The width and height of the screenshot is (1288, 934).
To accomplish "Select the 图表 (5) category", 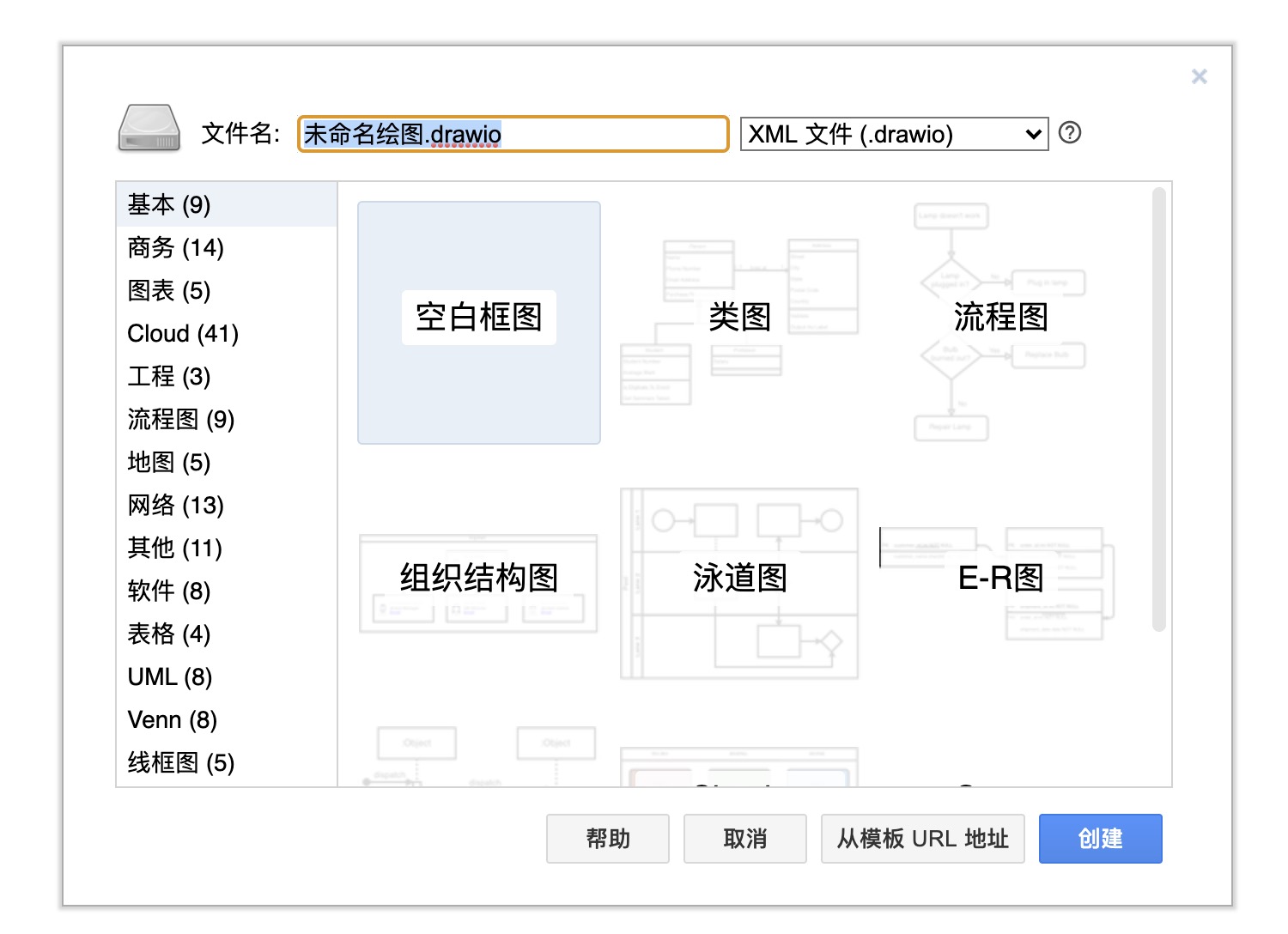I will (x=227, y=290).
